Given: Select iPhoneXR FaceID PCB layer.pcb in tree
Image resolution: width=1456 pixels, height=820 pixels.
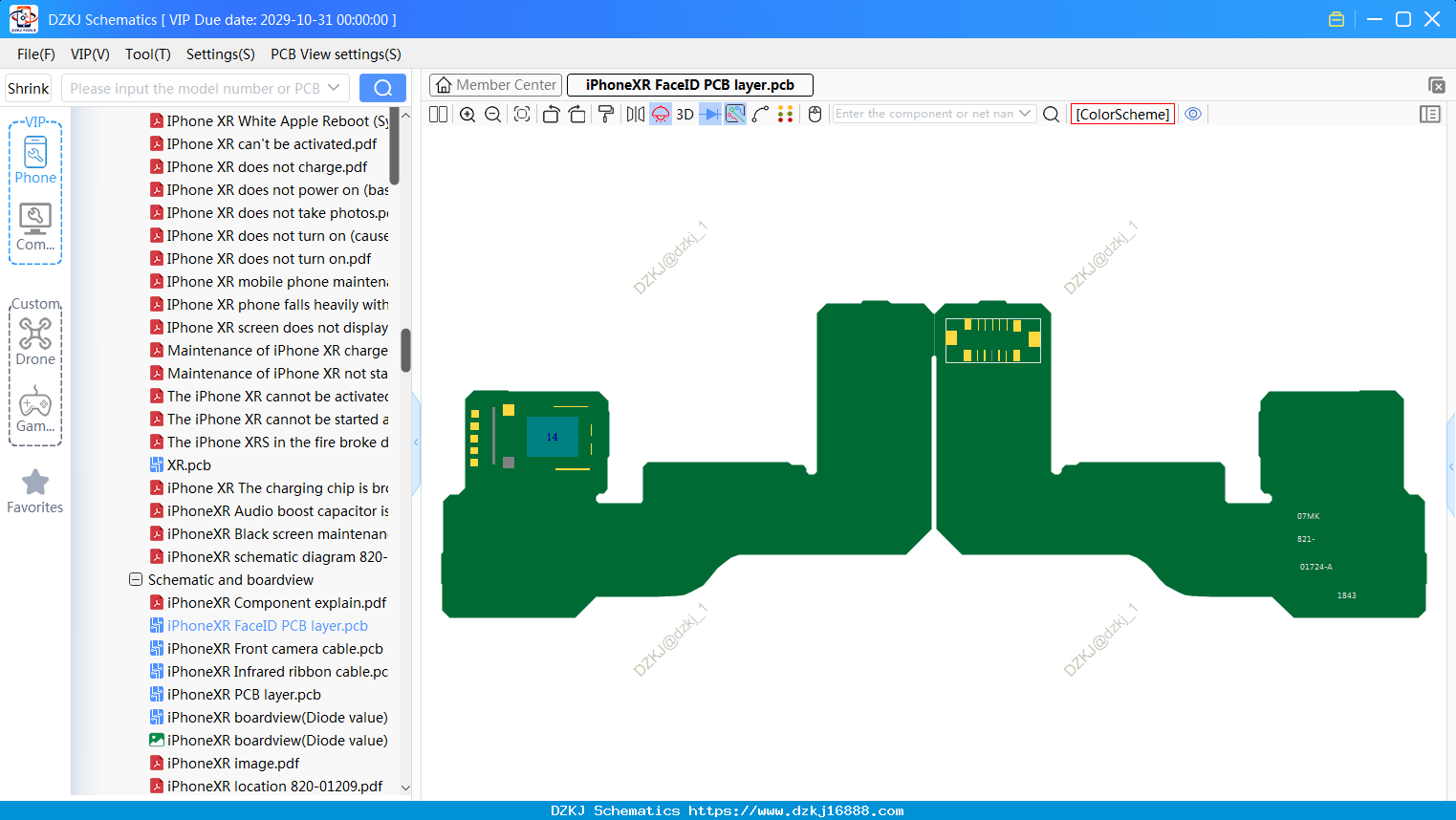Looking at the screenshot, I should [268, 625].
